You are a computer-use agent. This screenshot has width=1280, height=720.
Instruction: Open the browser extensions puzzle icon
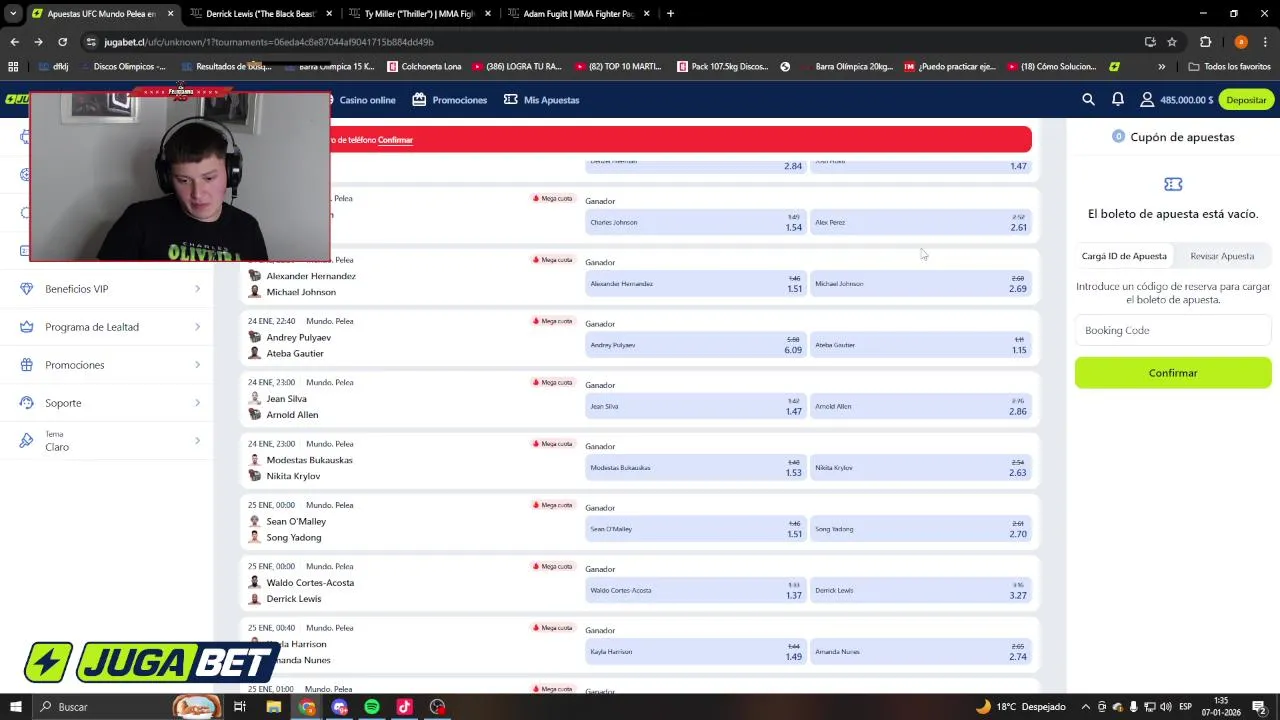pyautogui.click(x=1205, y=42)
